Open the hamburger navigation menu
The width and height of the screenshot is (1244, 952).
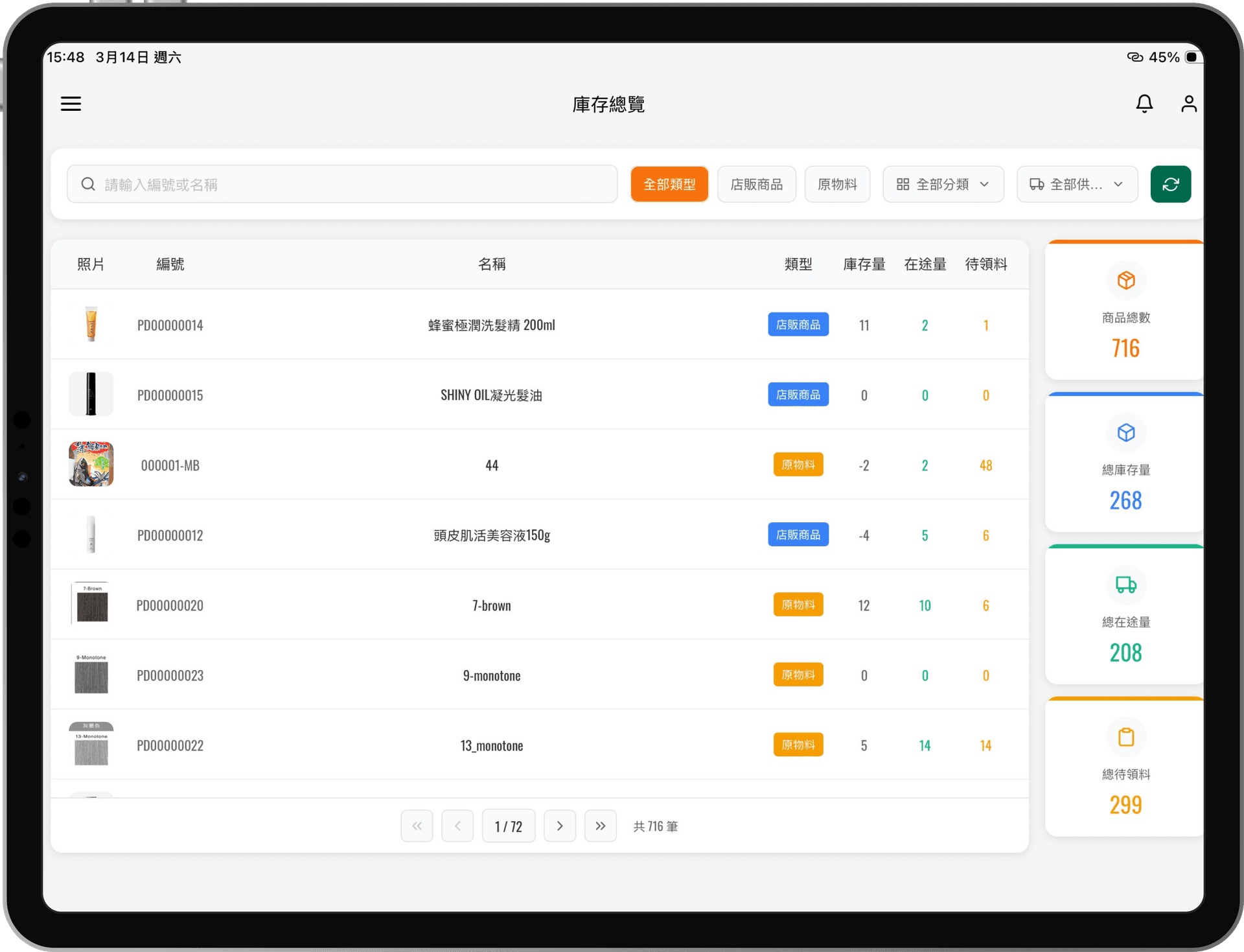71,104
